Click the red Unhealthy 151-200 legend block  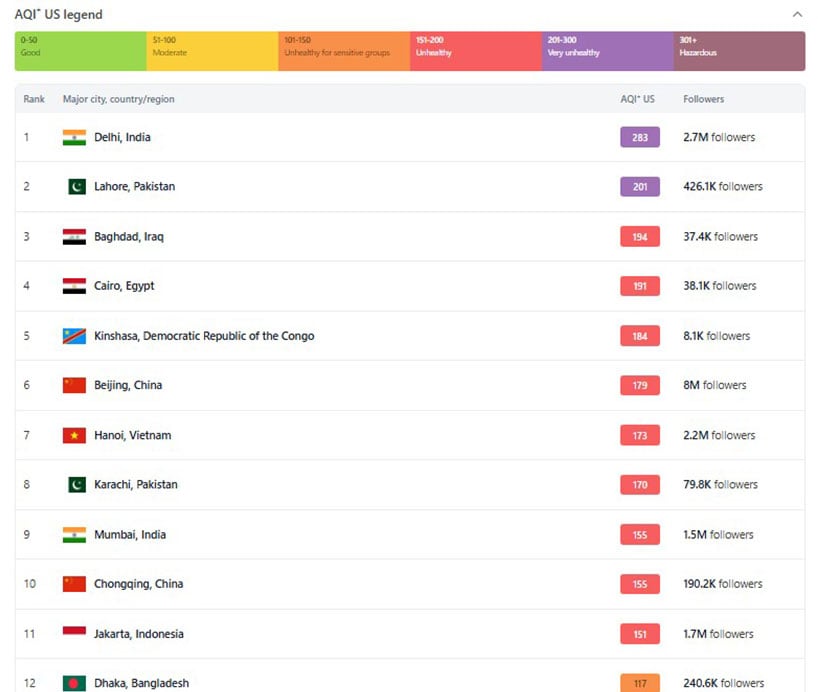point(476,51)
